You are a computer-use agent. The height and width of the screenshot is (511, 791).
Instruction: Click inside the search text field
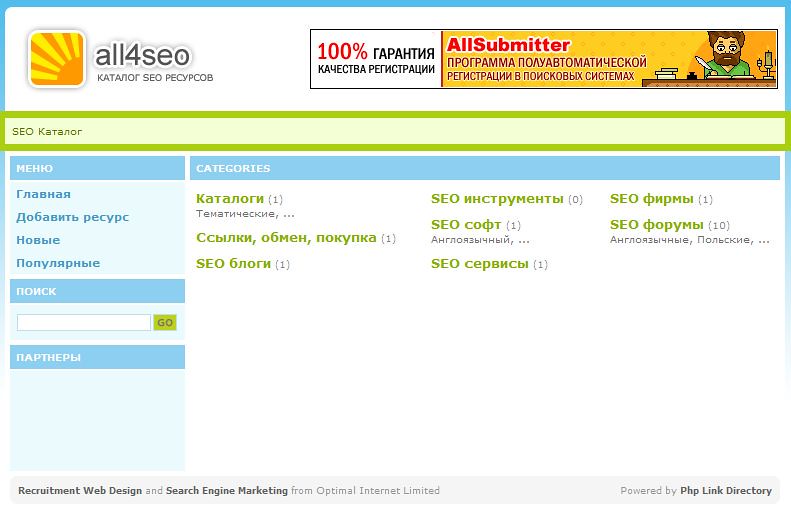pyautogui.click(x=84, y=322)
